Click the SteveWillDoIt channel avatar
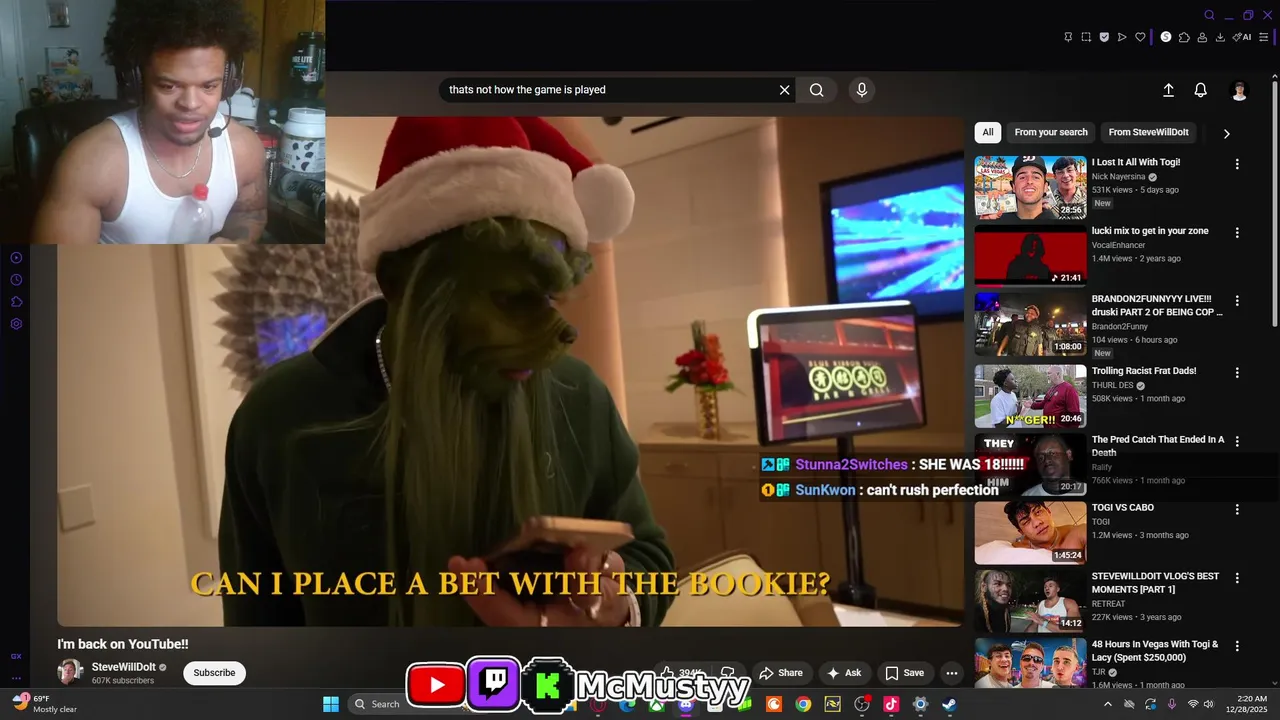This screenshot has height=720, width=1280. (69, 672)
